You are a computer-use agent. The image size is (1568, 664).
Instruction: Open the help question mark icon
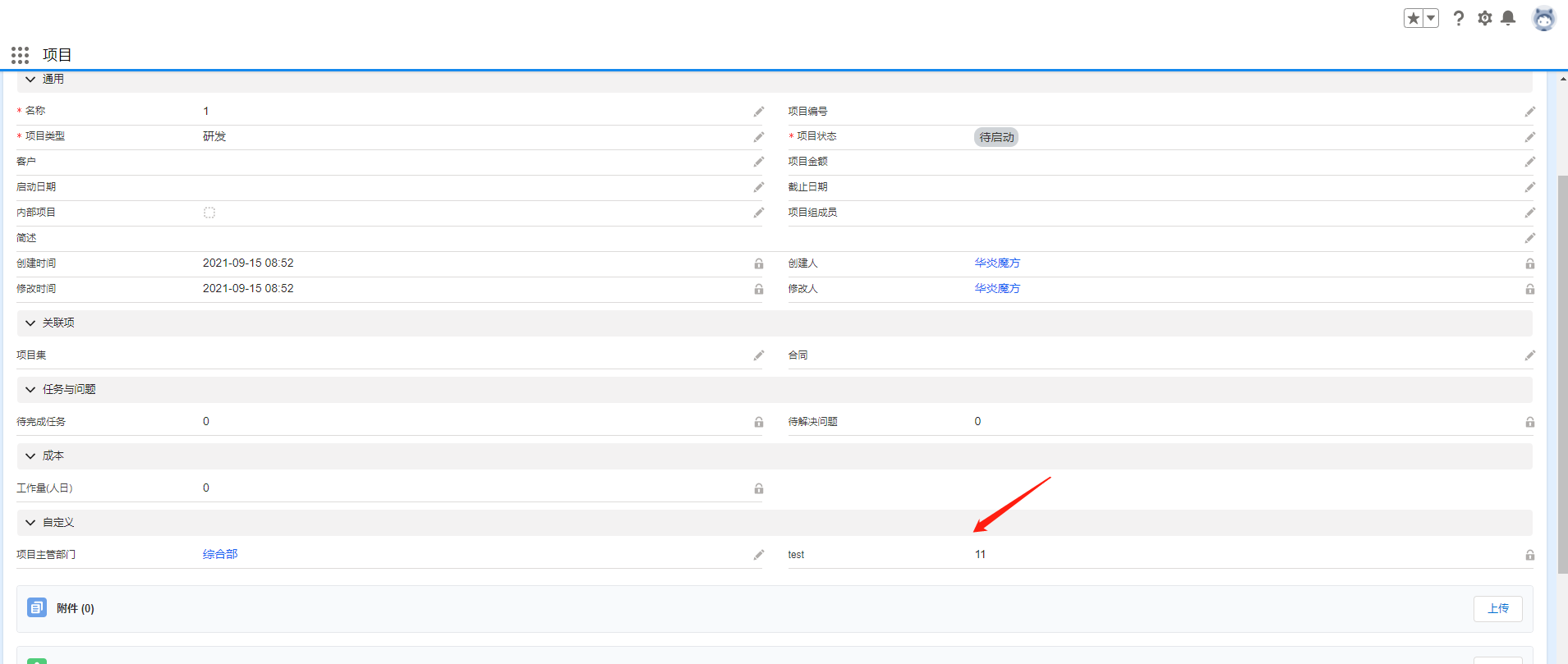1459,18
